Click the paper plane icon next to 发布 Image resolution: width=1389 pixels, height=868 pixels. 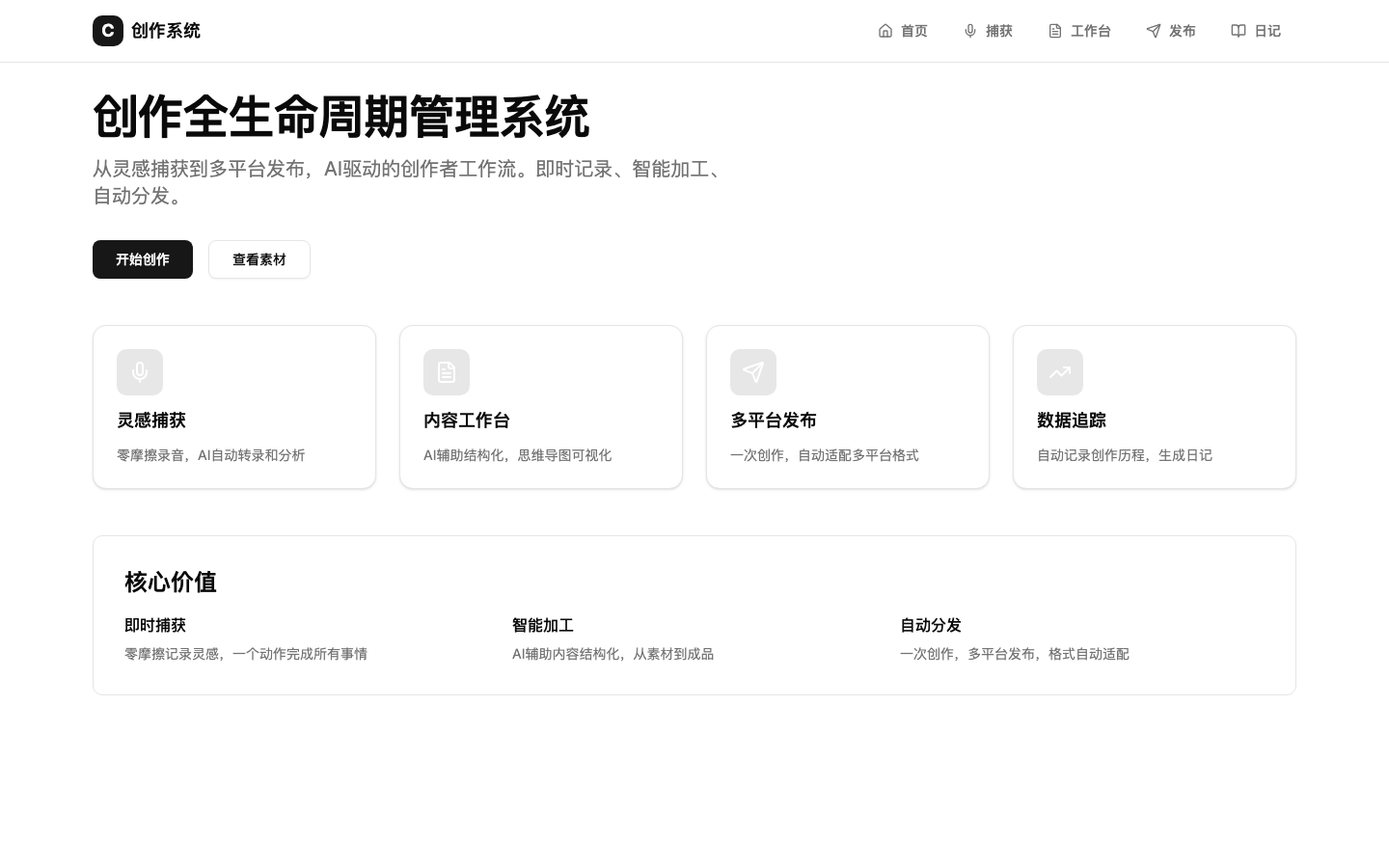point(1154,31)
